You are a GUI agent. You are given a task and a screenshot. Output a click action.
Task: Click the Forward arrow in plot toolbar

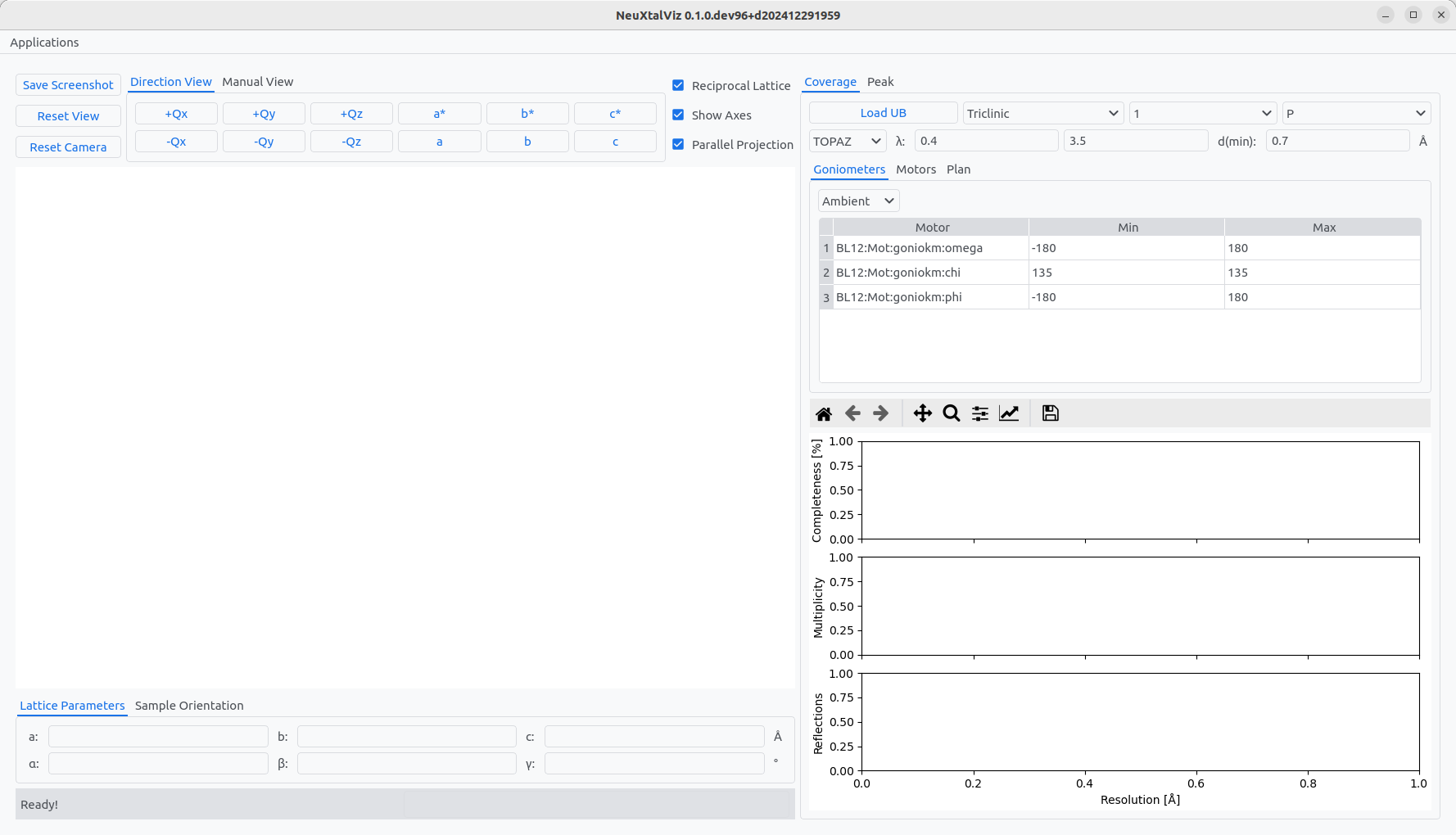click(x=880, y=413)
